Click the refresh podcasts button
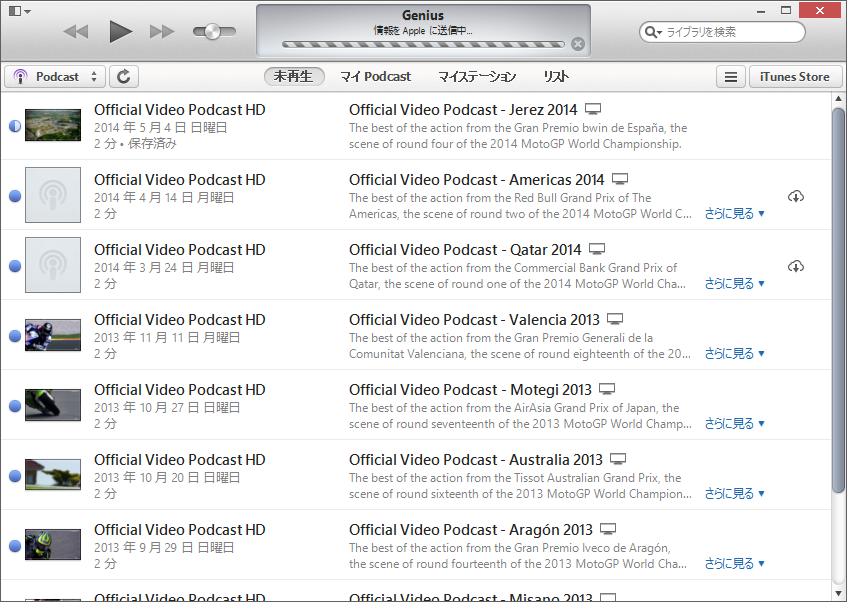This screenshot has height=602, width=847. pos(124,77)
